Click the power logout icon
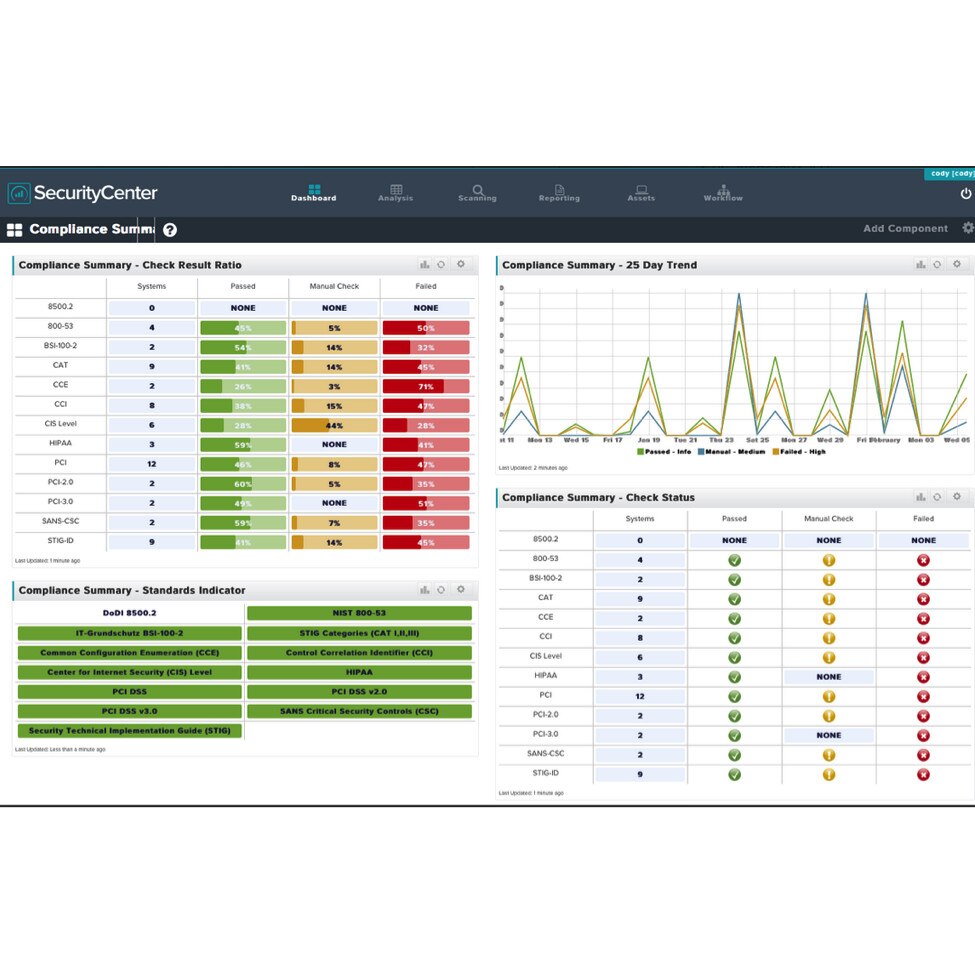 [x=966, y=193]
